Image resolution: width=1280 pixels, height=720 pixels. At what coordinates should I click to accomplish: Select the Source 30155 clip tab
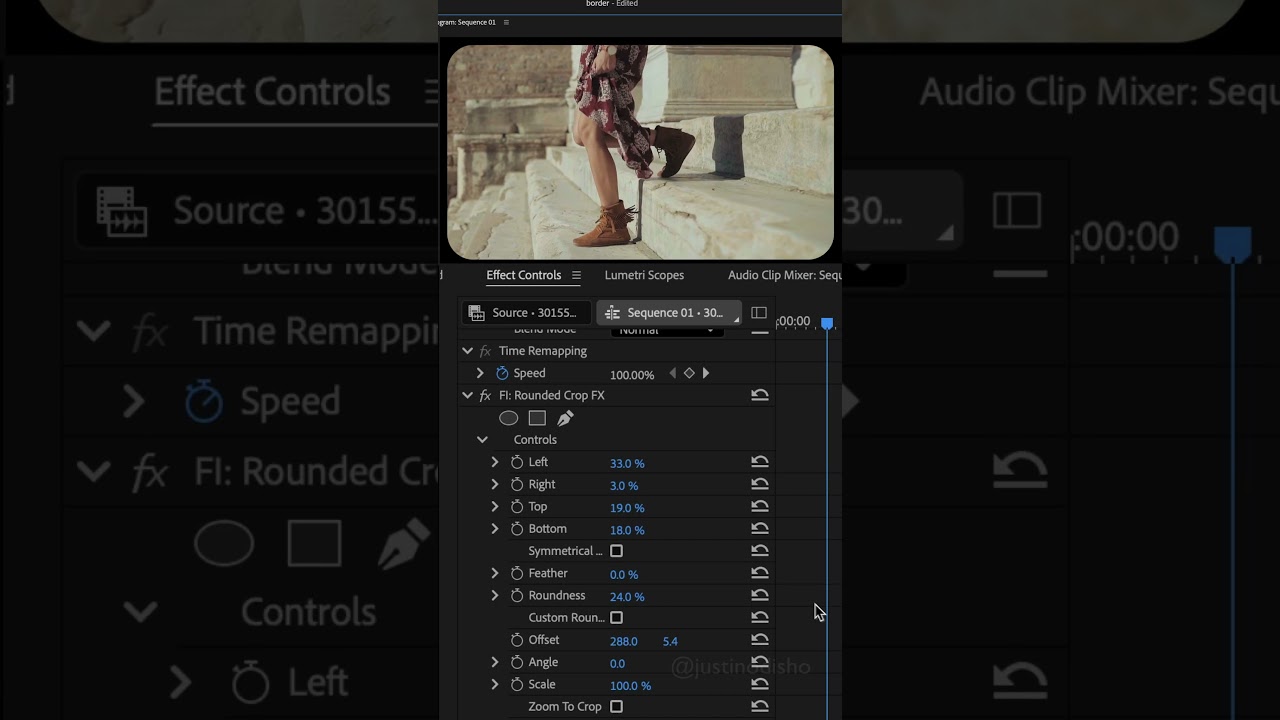(526, 313)
